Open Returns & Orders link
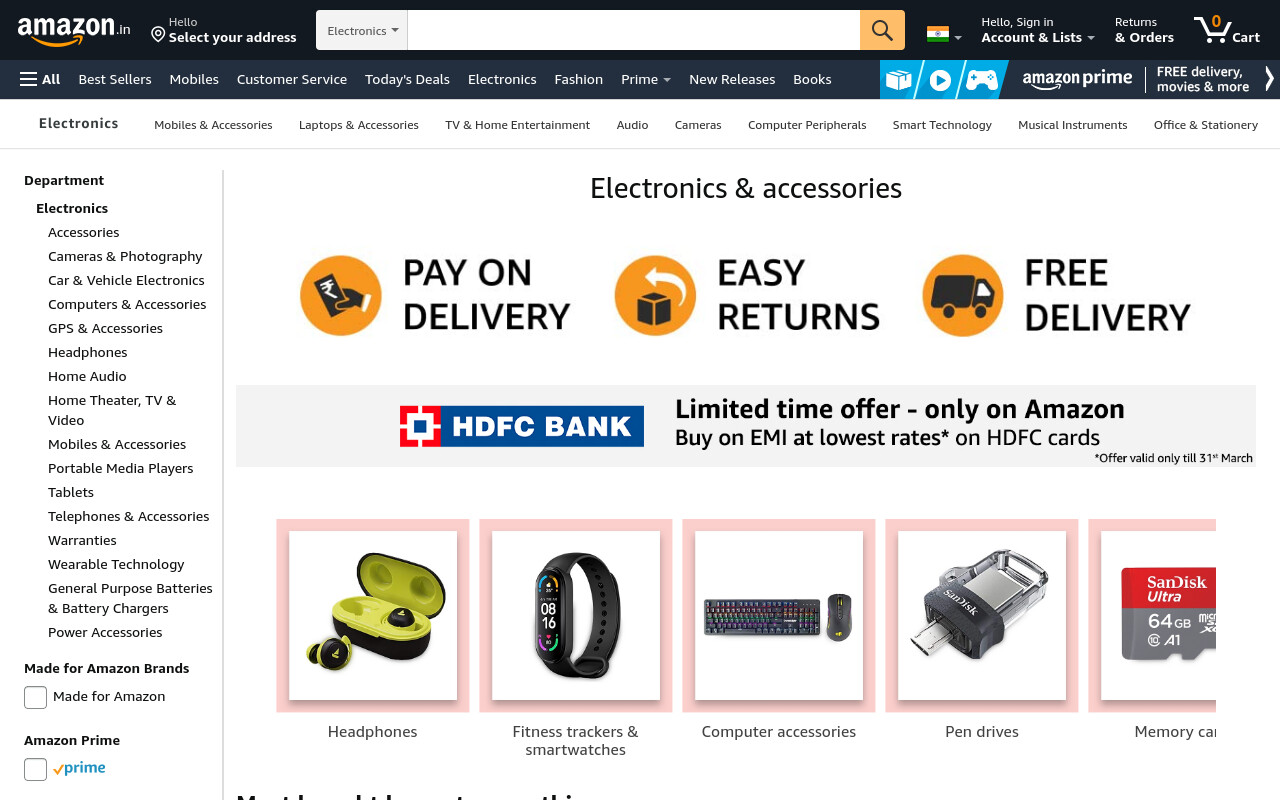Image resolution: width=1280 pixels, height=800 pixels. [x=1144, y=30]
